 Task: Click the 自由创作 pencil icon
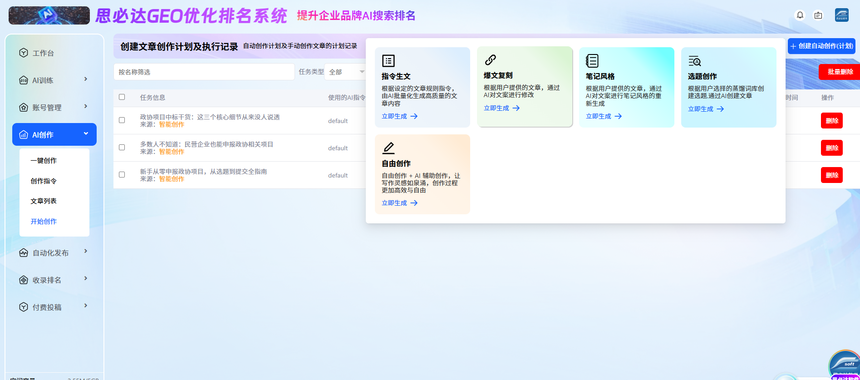click(388, 148)
